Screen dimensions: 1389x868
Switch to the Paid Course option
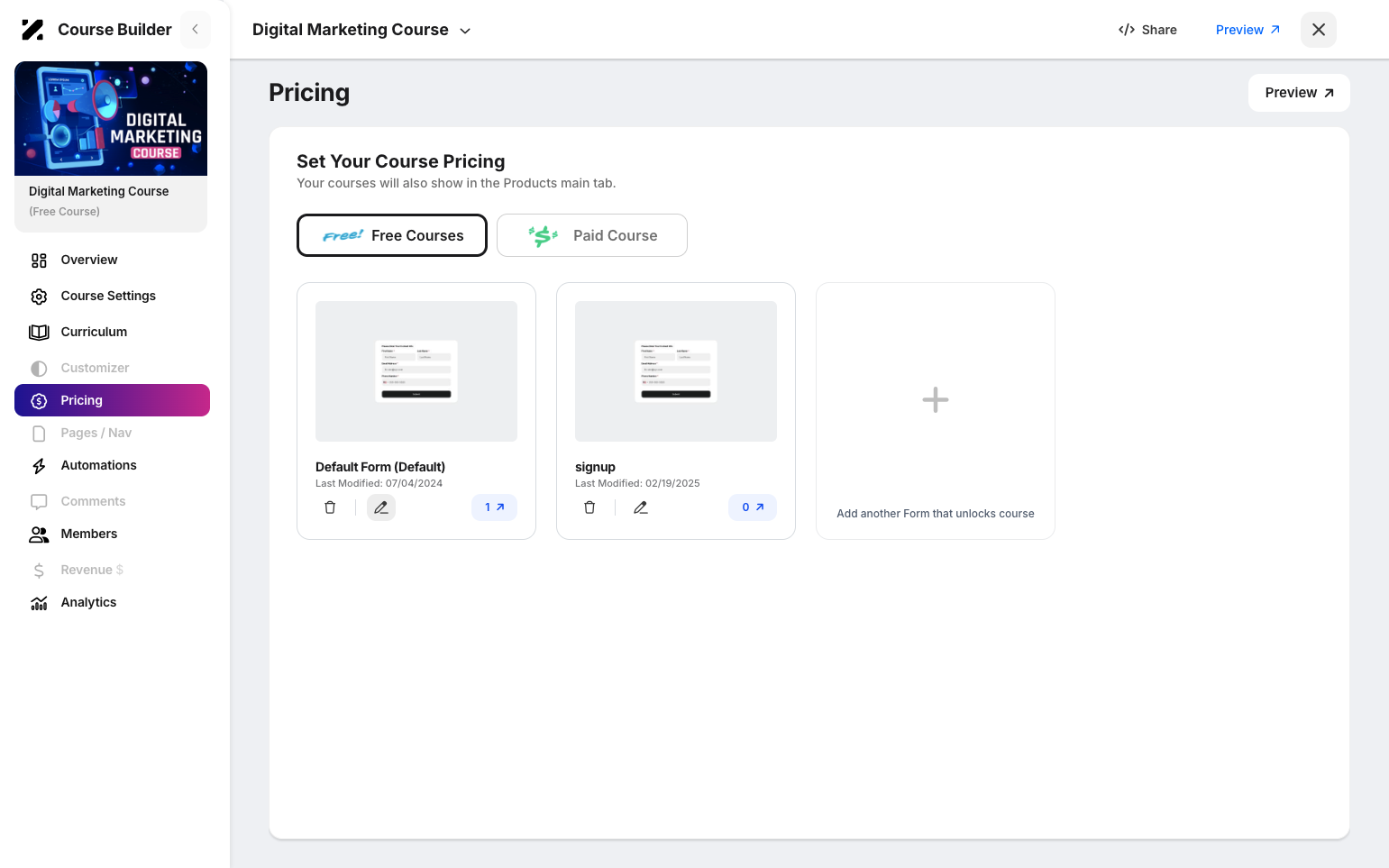pyautogui.click(x=592, y=235)
